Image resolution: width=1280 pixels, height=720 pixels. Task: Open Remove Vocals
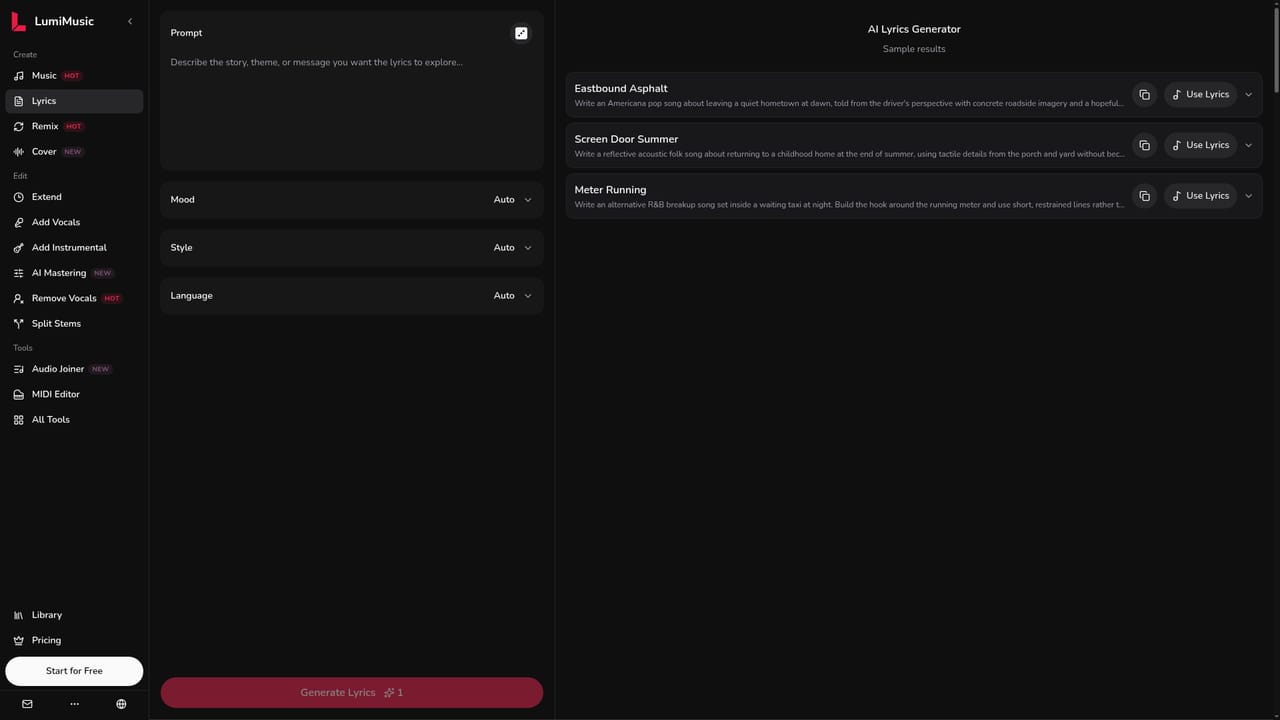click(74, 298)
